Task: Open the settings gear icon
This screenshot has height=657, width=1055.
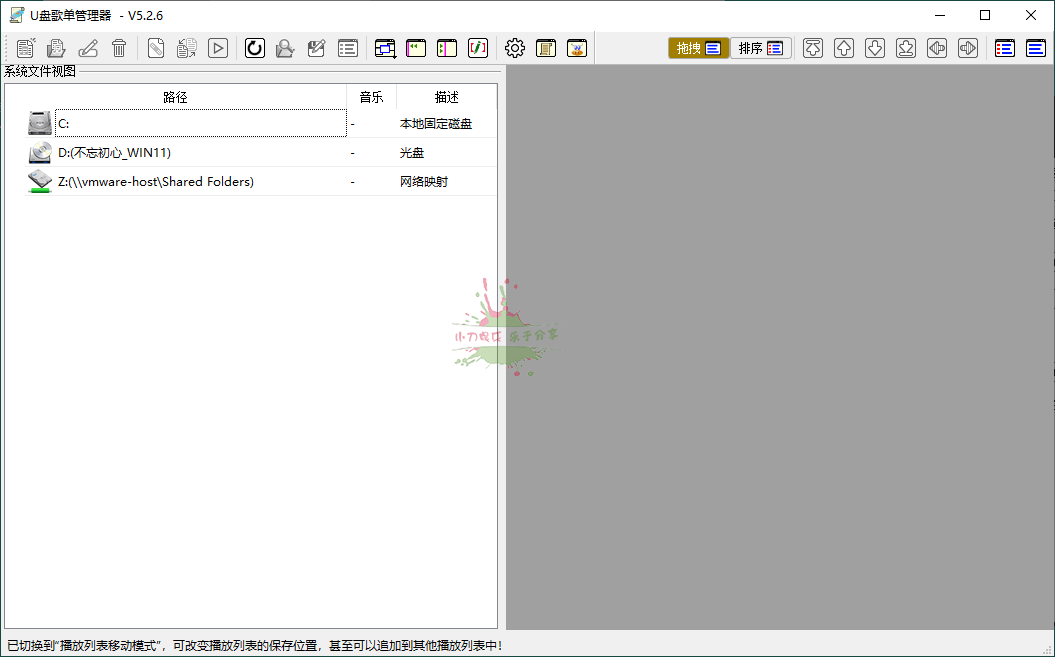Action: point(514,48)
